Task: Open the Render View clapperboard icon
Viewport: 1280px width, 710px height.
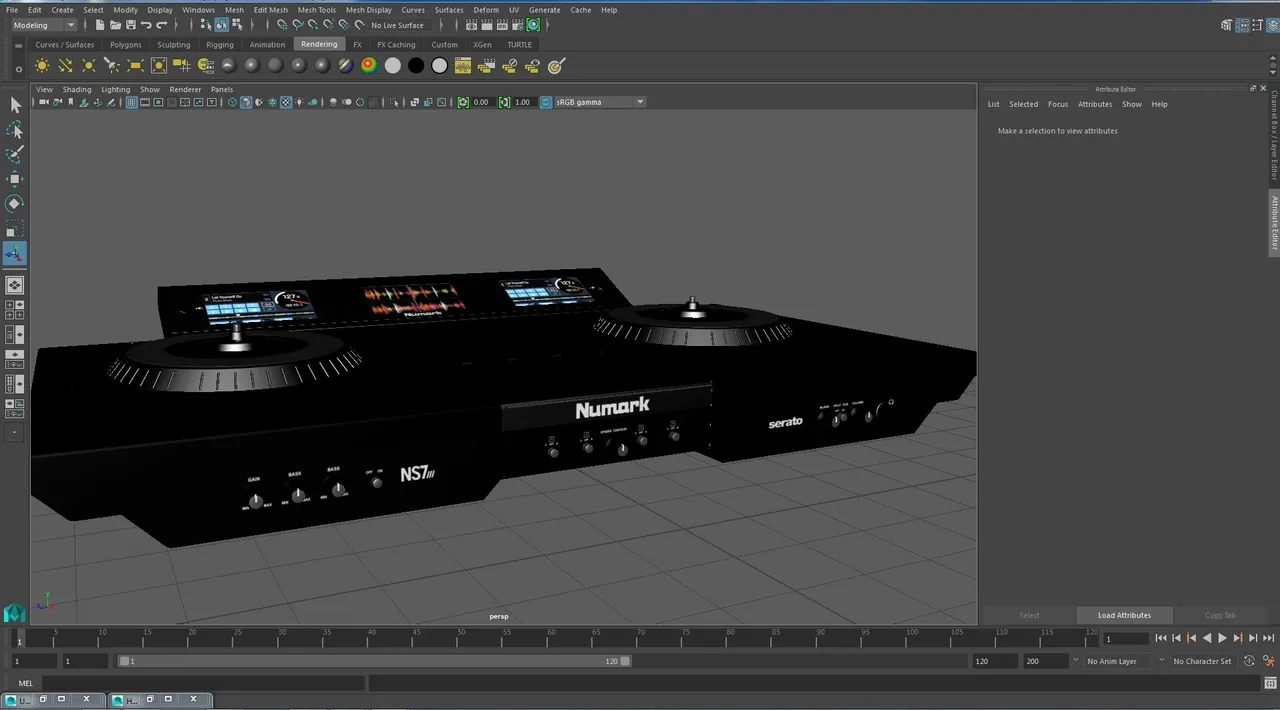Action: pyautogui.click(x=472, y=25)
